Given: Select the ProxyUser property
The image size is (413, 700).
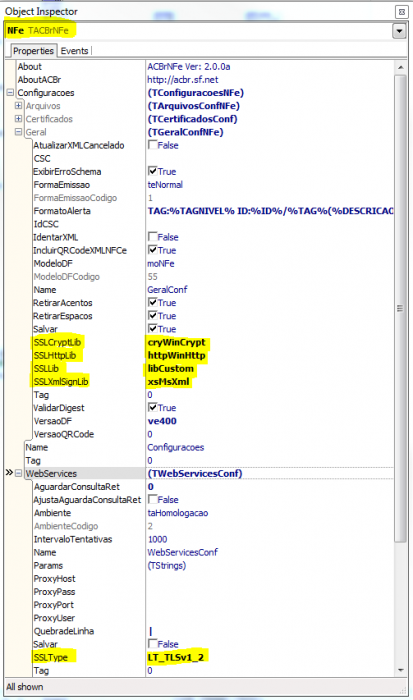Looking at the screenshot, I should (x=54, y=618).
